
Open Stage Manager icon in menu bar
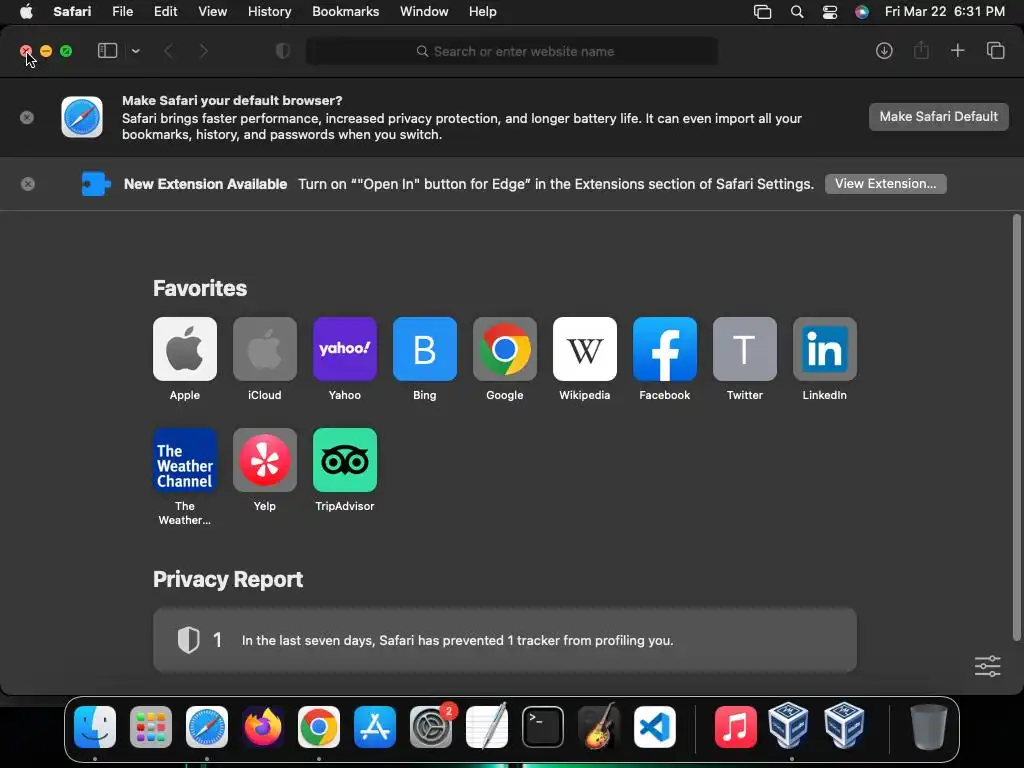click(x=762, y=12)
